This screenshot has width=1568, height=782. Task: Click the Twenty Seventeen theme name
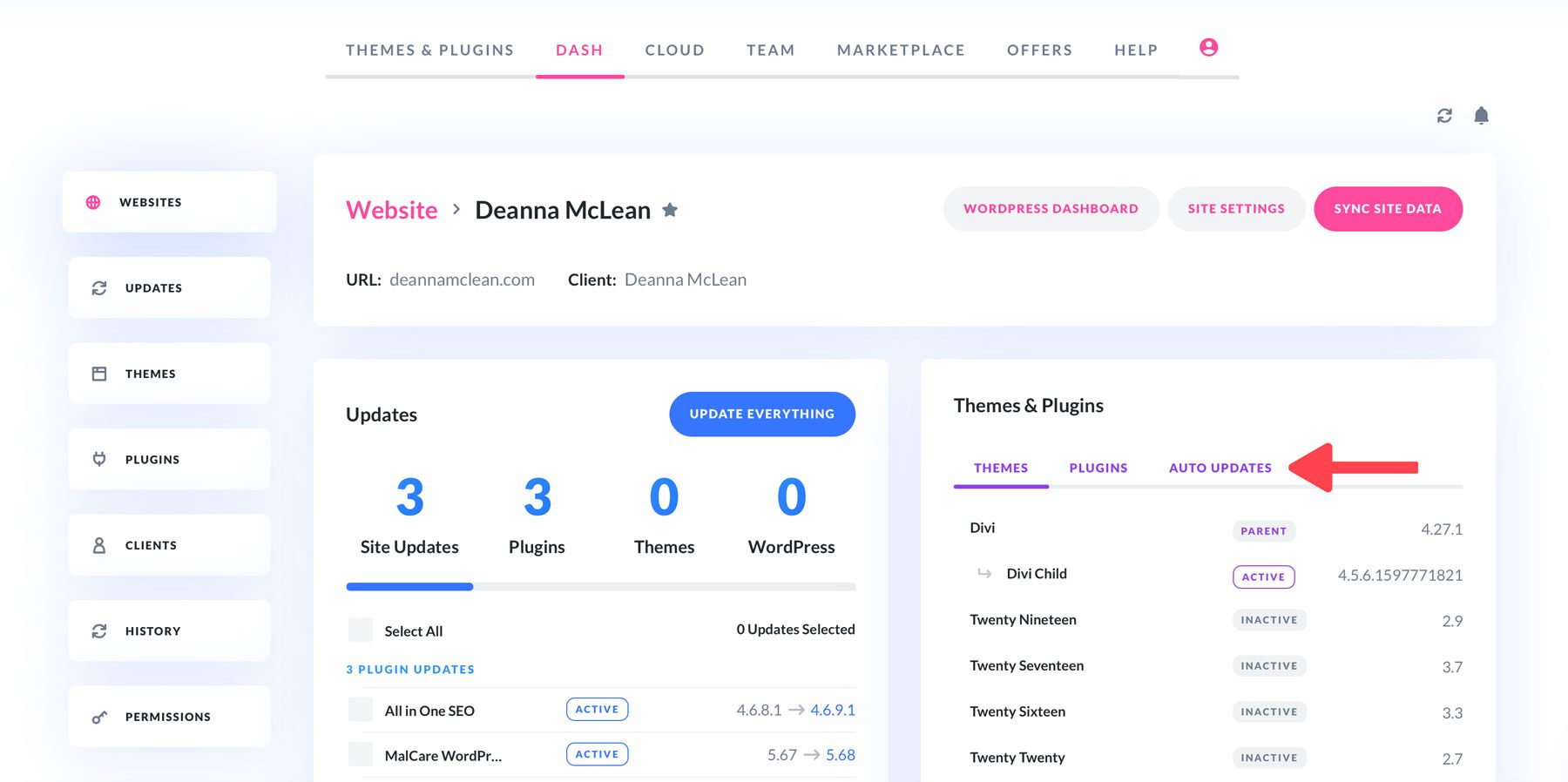tap(1027, 665)
